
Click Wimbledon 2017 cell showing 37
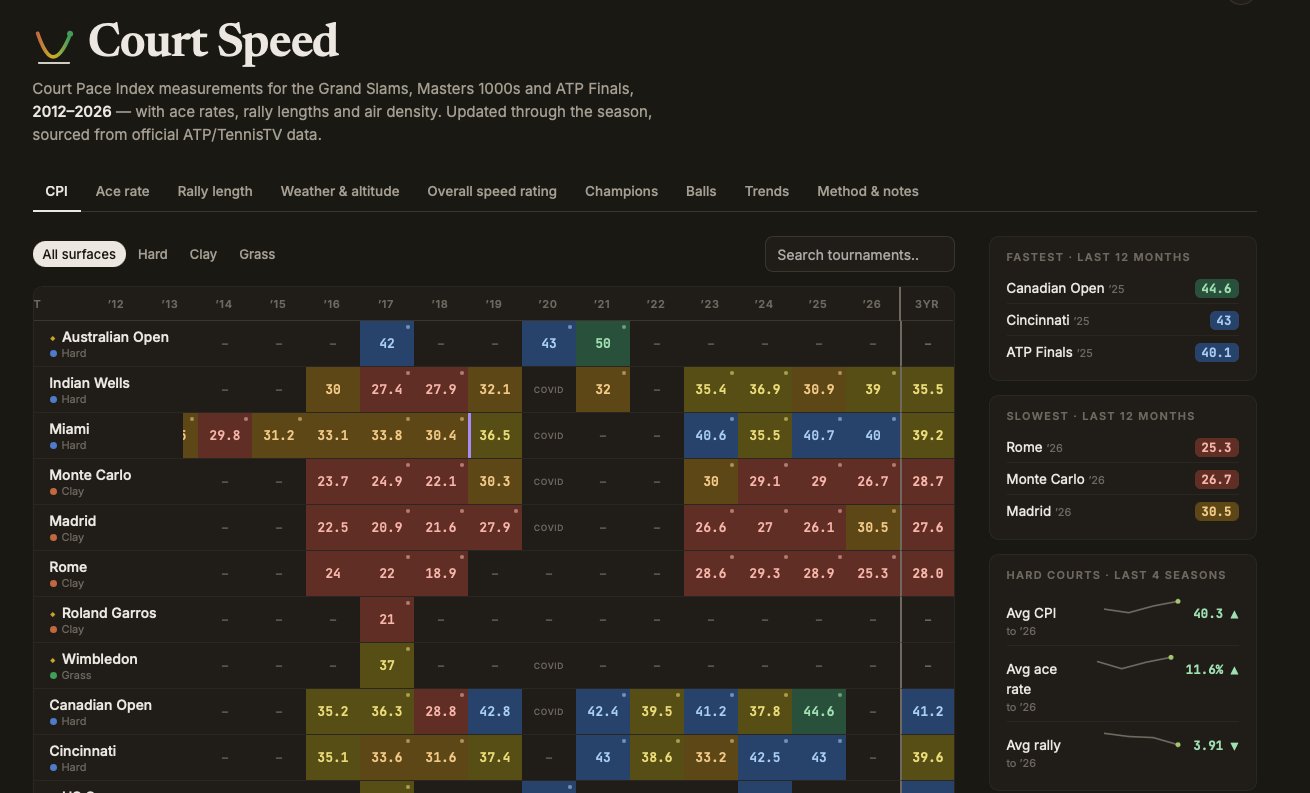[x=387, y=665]
